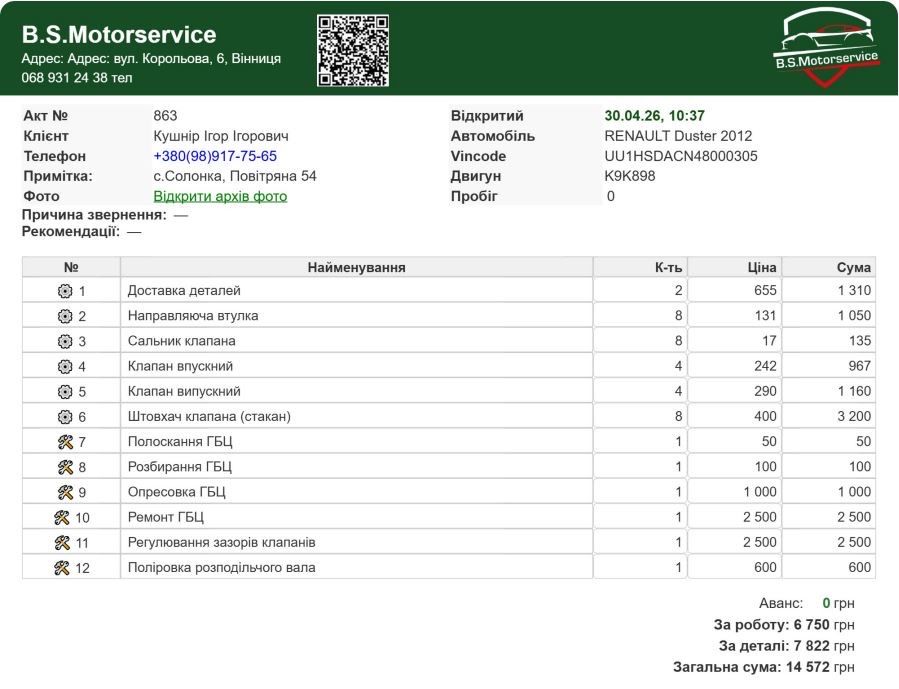Image resolution: width=899 pixels, height=689 pixels.
Task: Click the Рекомендації label
Action: coord(71,232)
